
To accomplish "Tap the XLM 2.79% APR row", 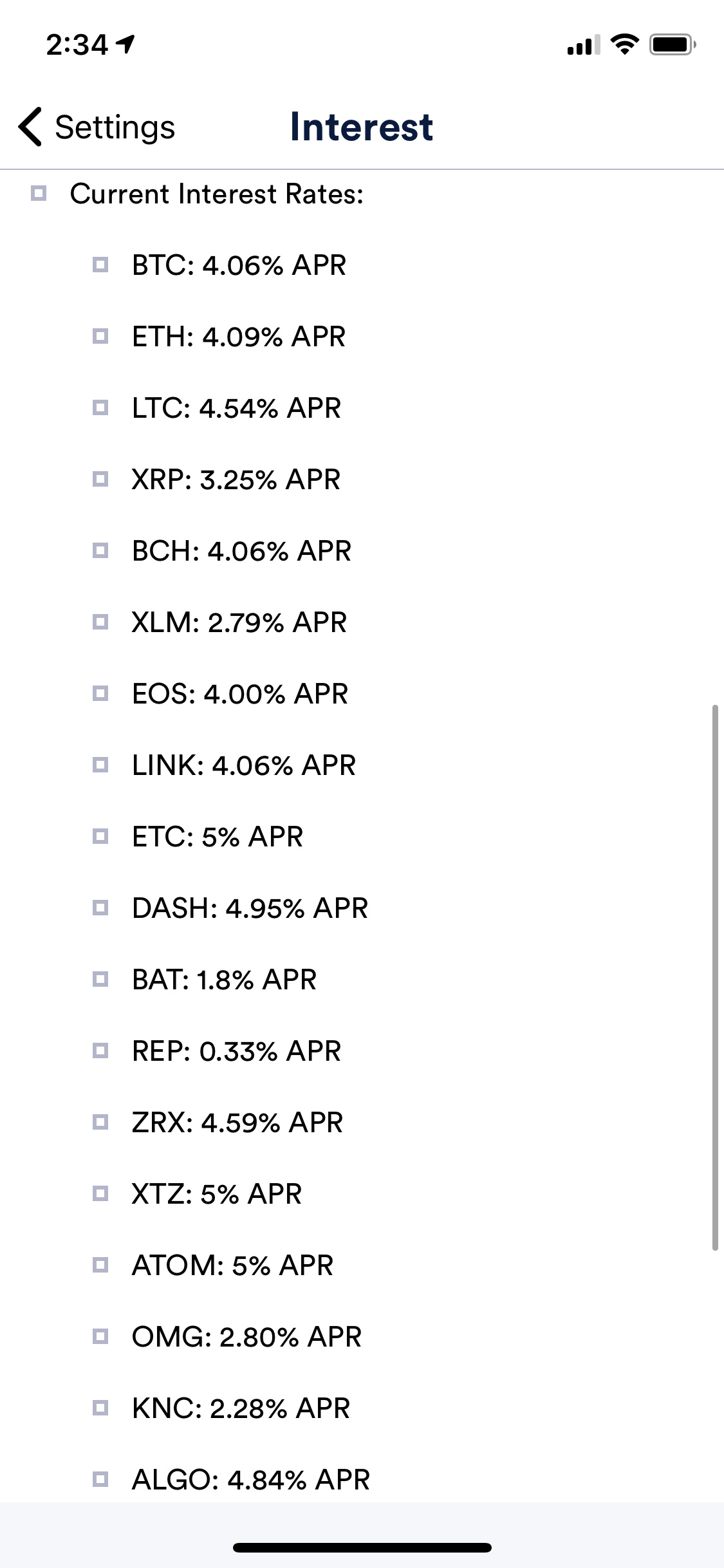I will pos(239,622).
